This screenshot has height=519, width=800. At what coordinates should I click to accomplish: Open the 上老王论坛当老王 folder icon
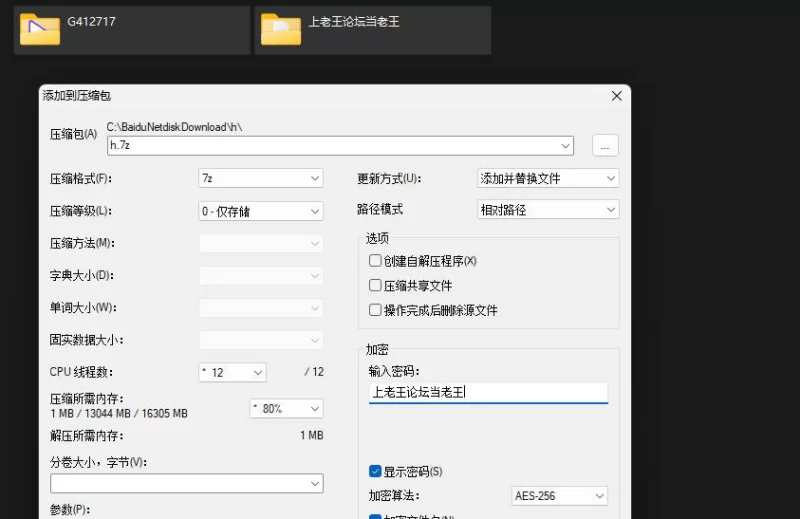pos(281,30)
